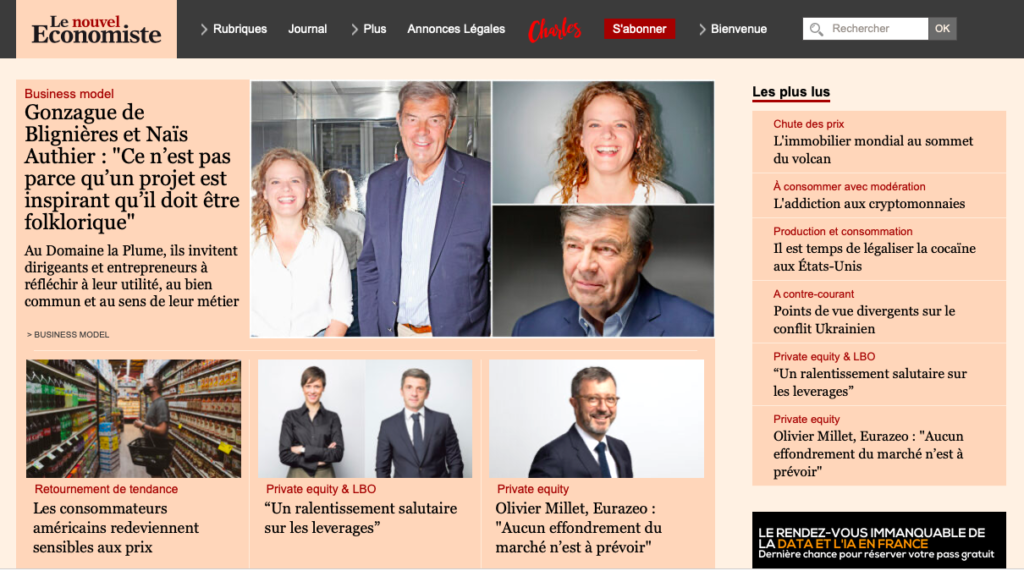Open the supermarket aisle photo thumbnail
The image size is (1024, 571).
133,418
